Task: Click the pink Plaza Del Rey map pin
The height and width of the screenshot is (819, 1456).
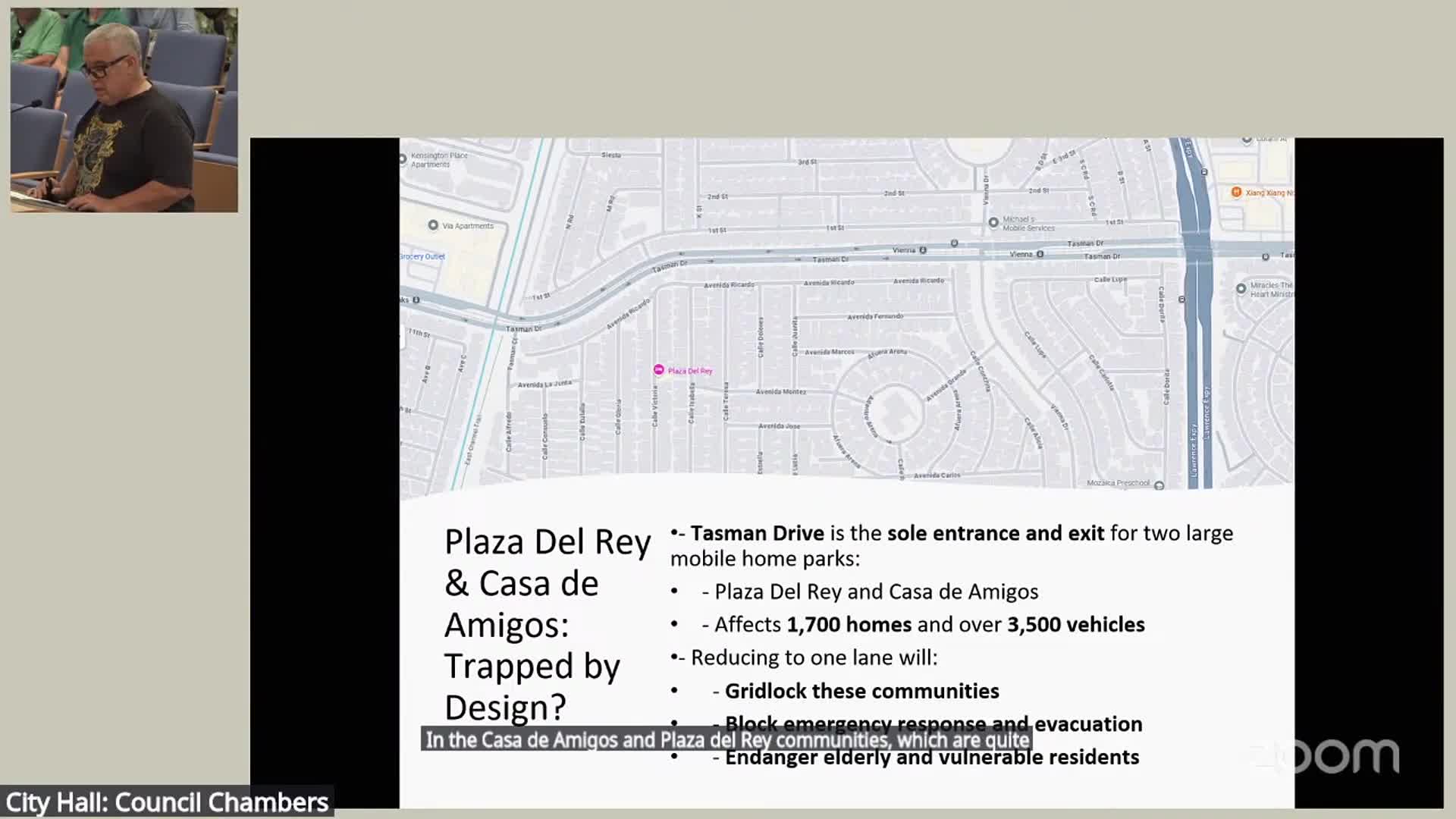Action: coord(659,370)
